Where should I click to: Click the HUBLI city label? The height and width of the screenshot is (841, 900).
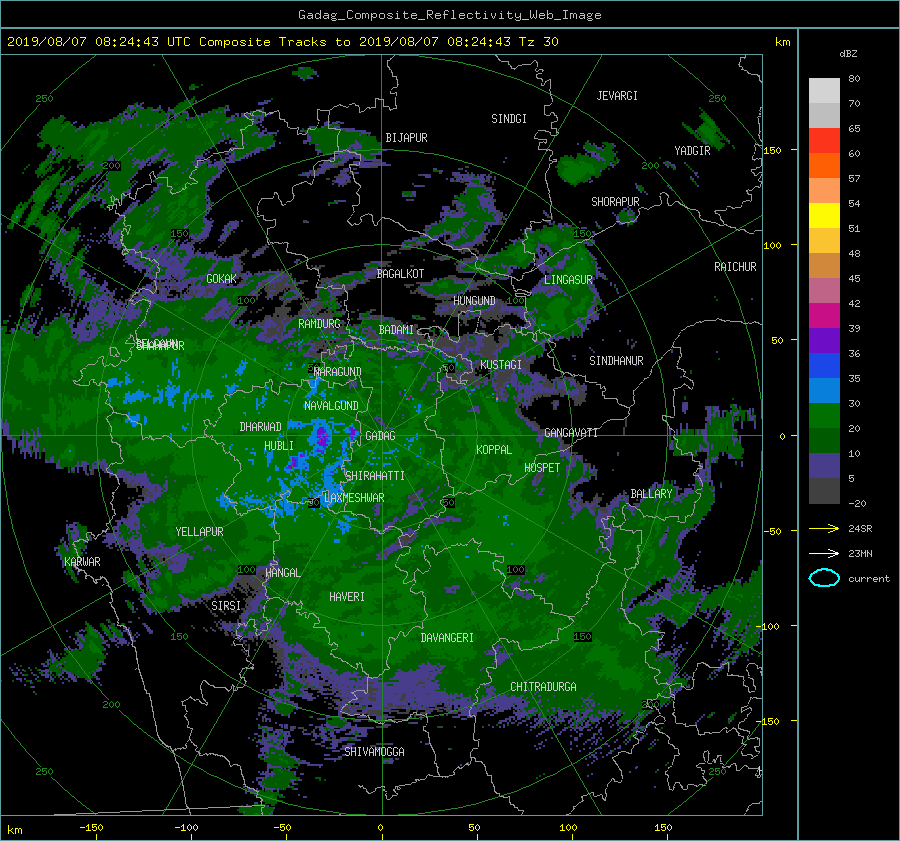(279, 445)
